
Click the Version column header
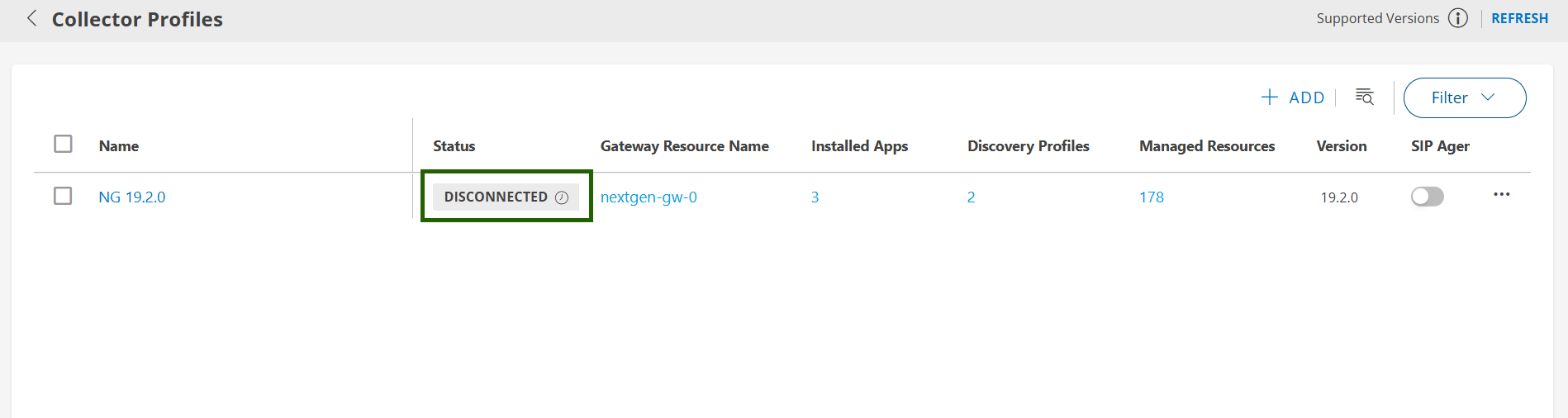pyautogui.click(x=1341, y=146)
